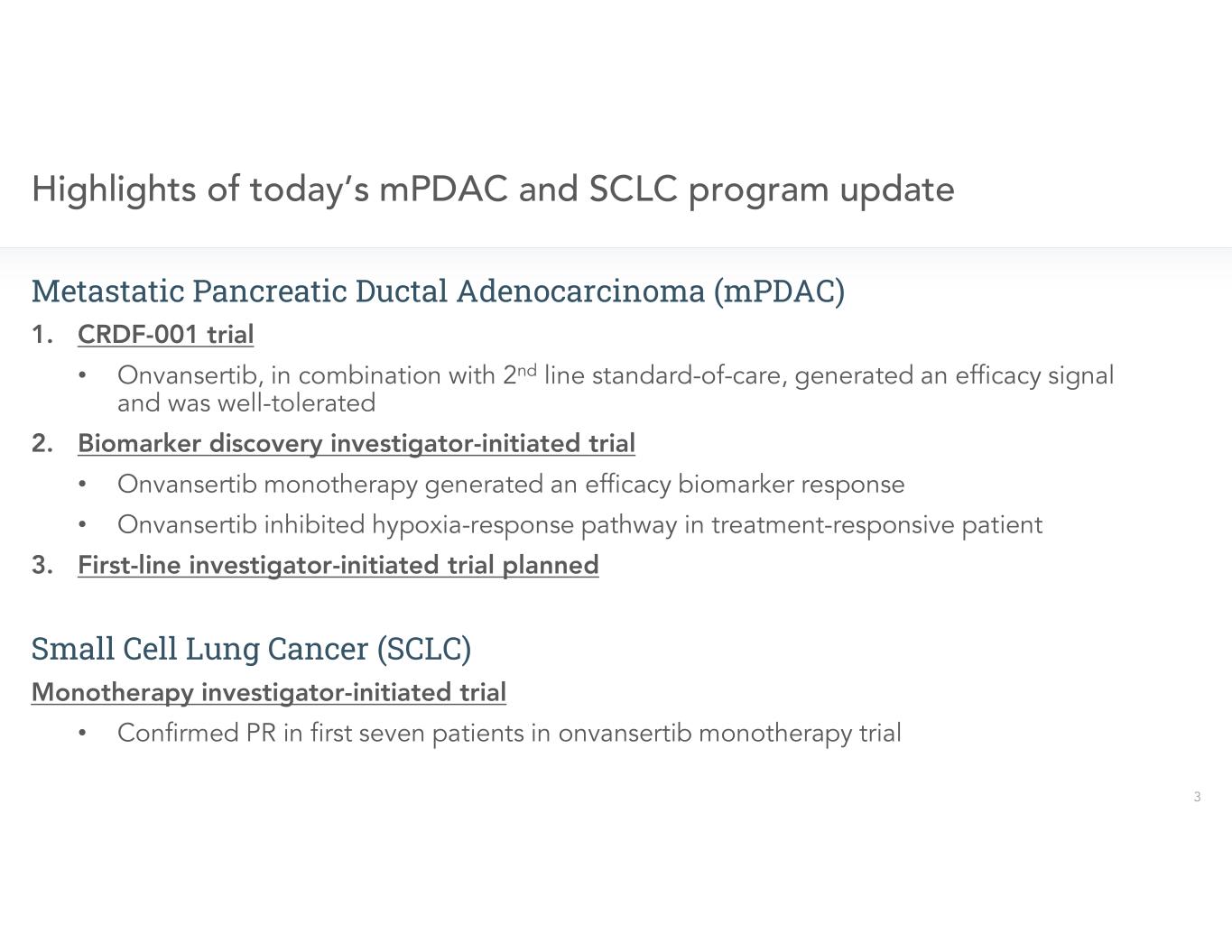Select the 'Metastatic Pancreatic Ductal Adenocarcinoma (mPDAC)' heading
Screen dimensions: 1232x952
[438, 291]
